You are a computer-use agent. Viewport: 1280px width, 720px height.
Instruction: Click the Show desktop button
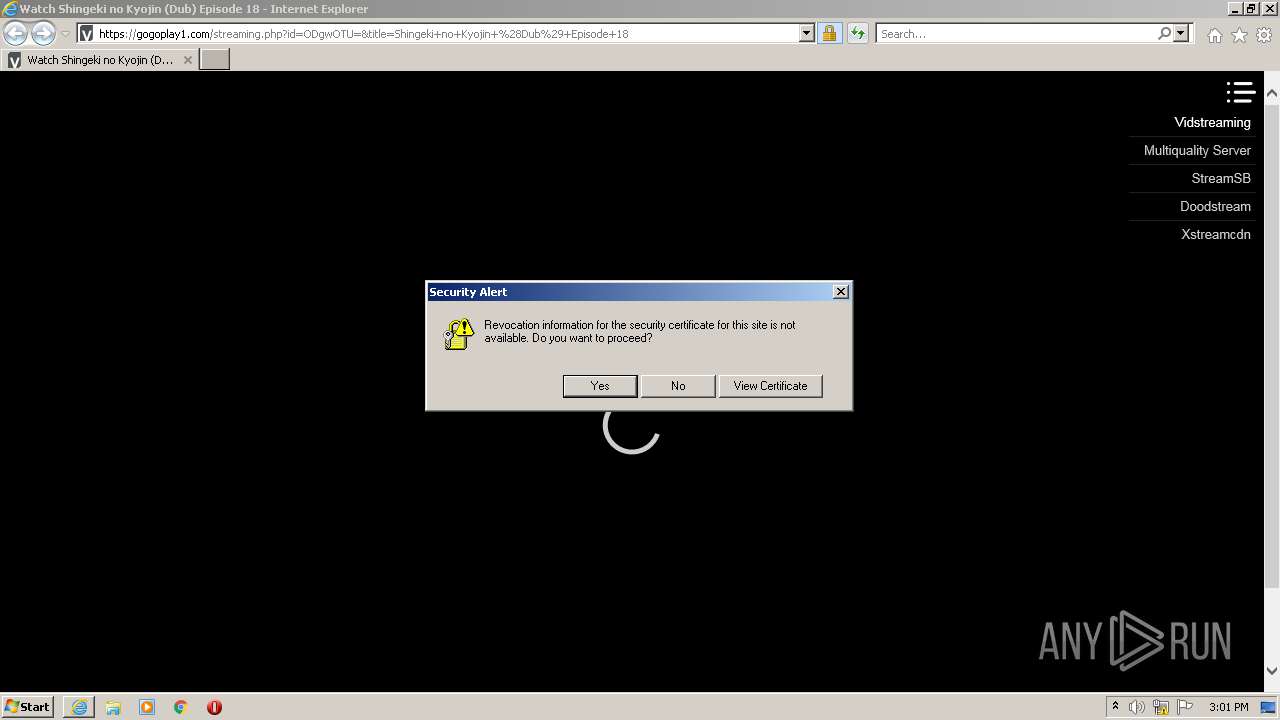click(1269, 707)
